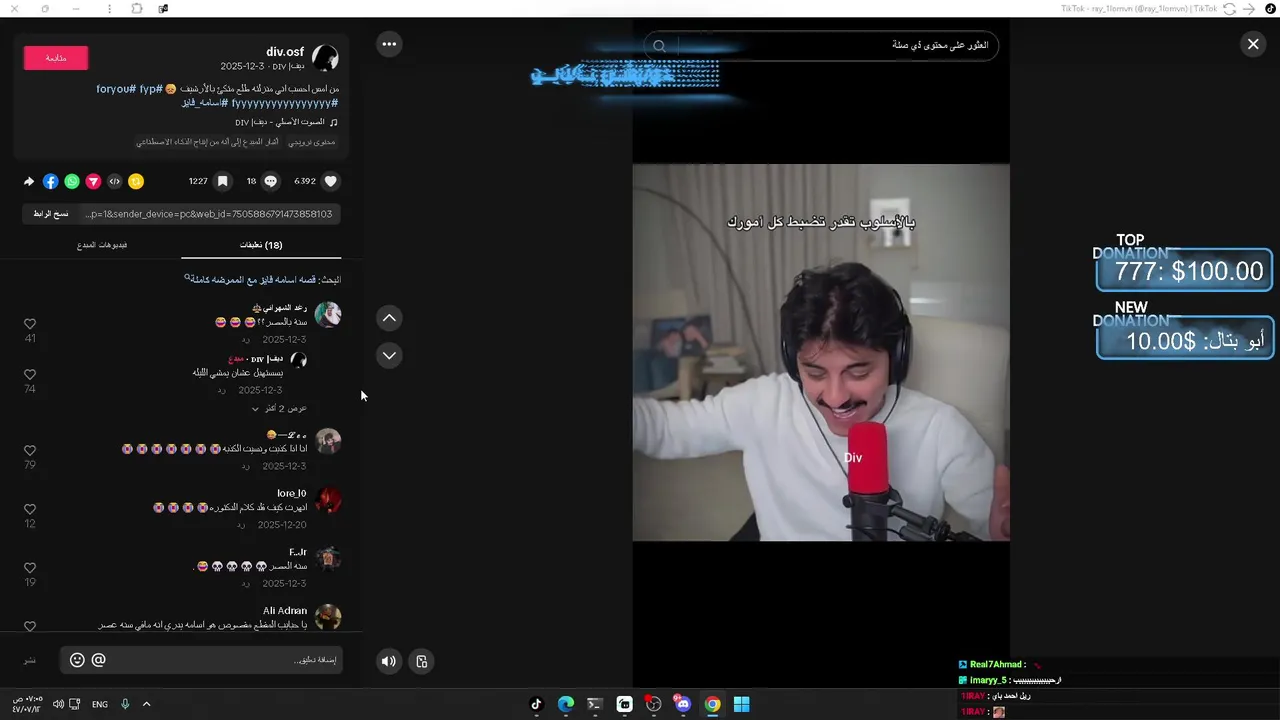The height and width of the screenshot is (720, 1280).
Task: Like the comment with 41 likes
Action: 30,324
